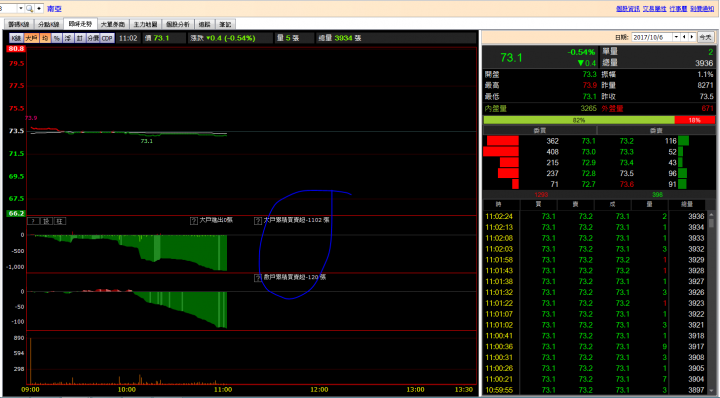Toggle the orange 大戶 toolbar button
The height and width of the screenshot is (398, 720).
(32, 38)
